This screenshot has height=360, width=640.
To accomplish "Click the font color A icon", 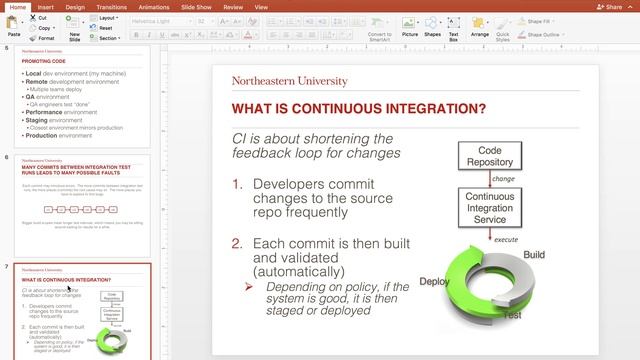I will click(248, 35).
